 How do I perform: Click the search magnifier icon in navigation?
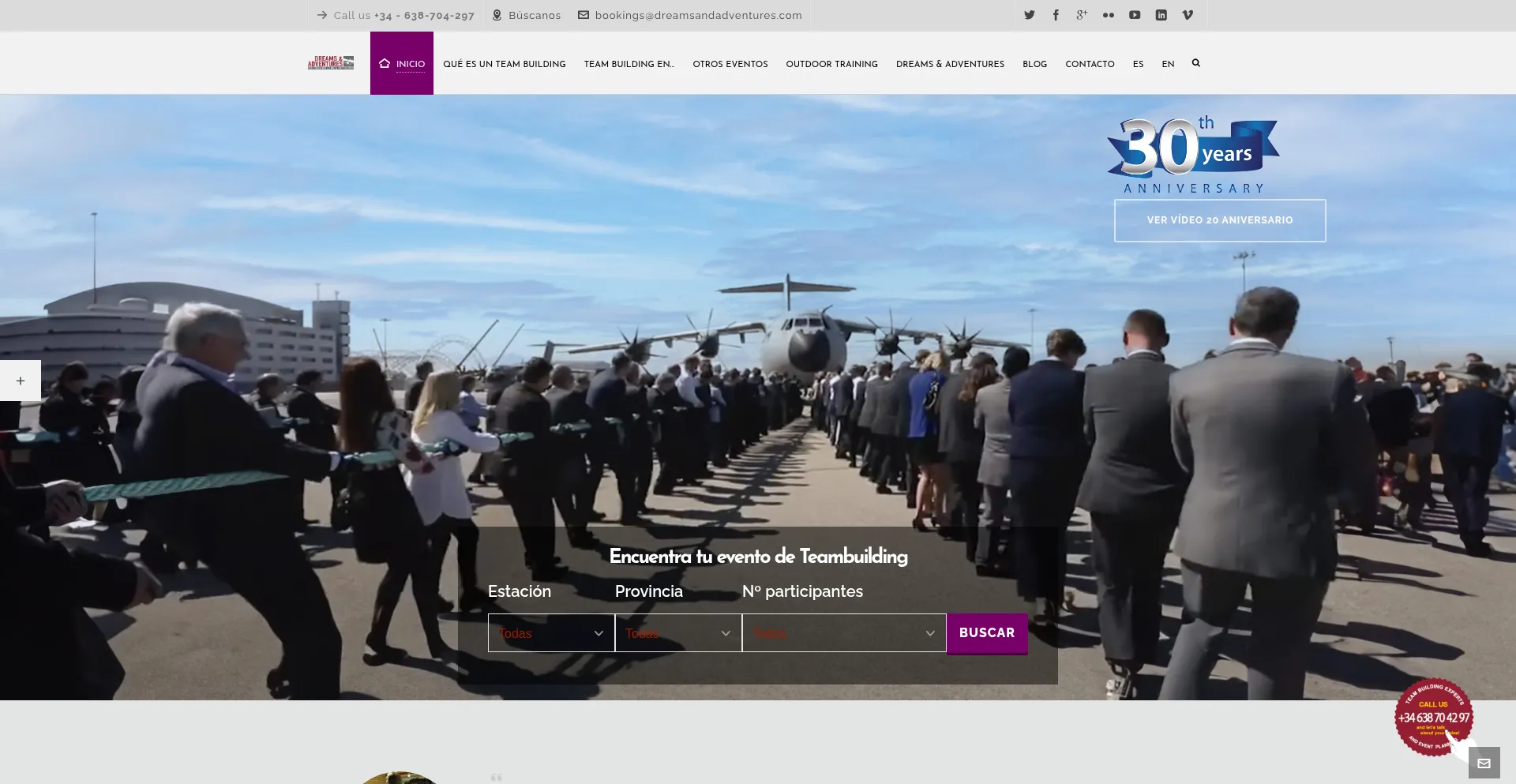point(1195,63)
